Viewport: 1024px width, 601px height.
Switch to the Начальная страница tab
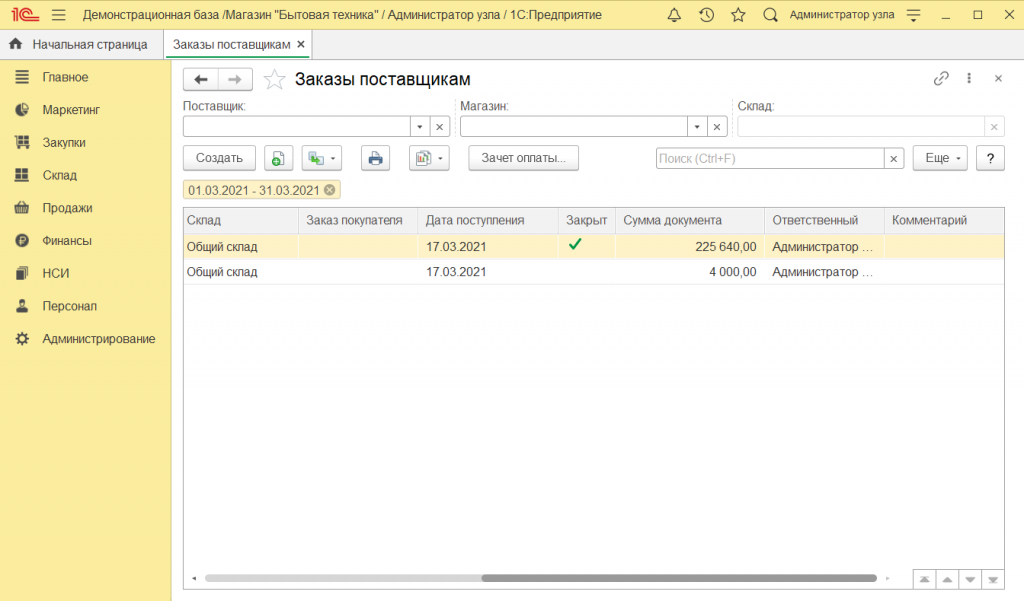(x=78, y=44)
